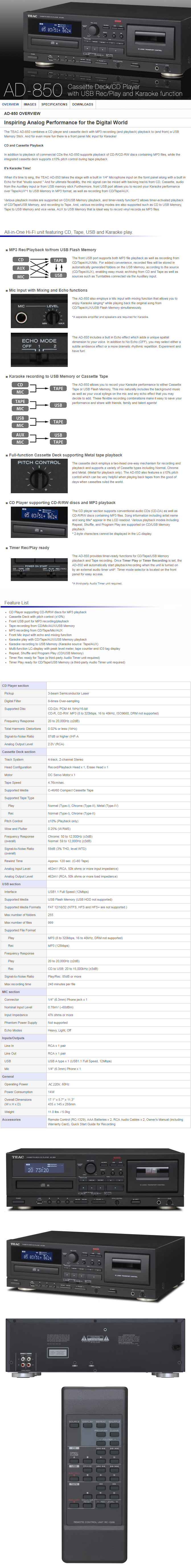Click 'Front Mic input with echo and mixing function' item
Viewport: 191px width, 1568px height.
point(40,635)
